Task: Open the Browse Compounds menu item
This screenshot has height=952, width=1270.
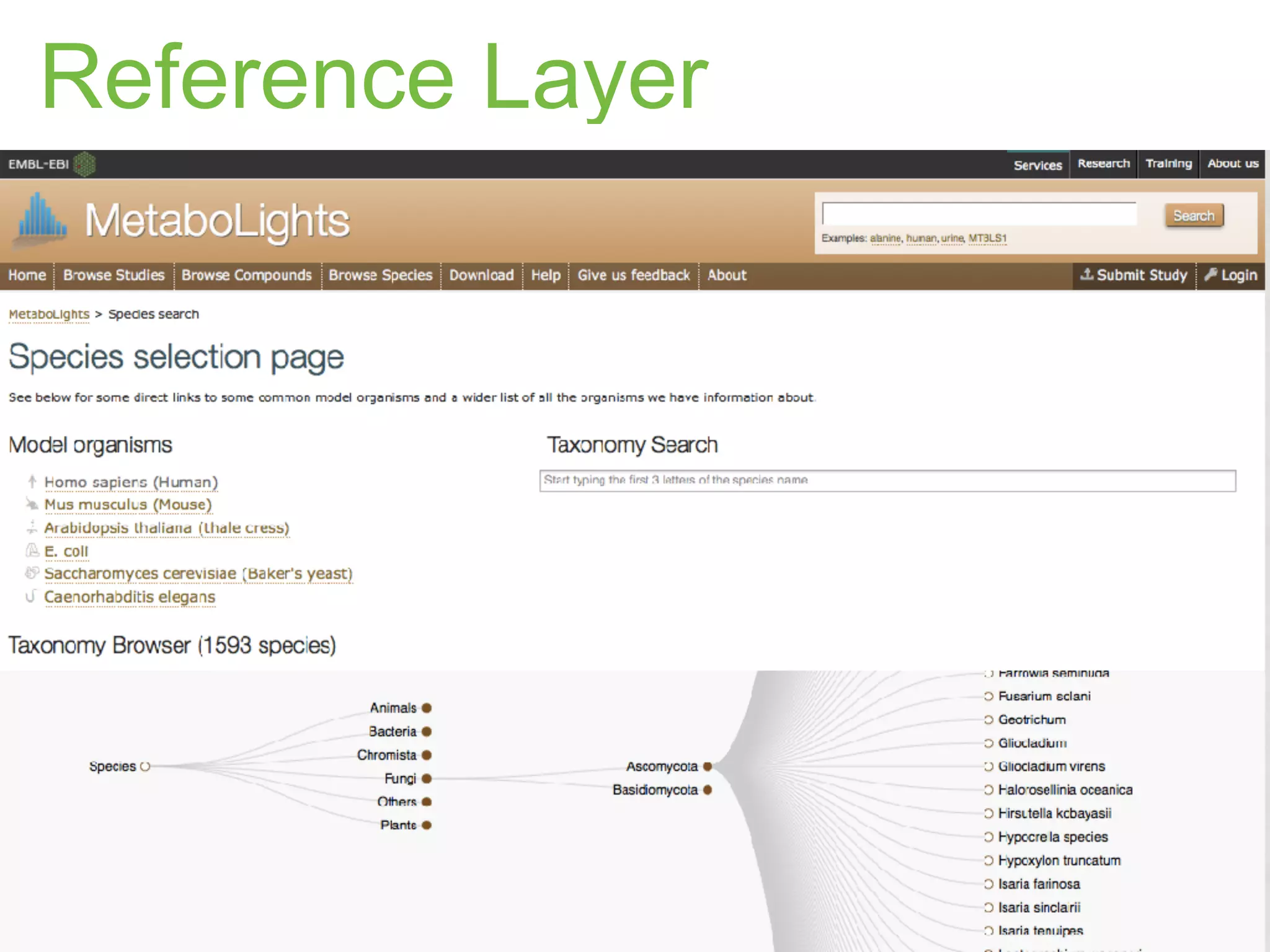Action: (x=246, y=275)
